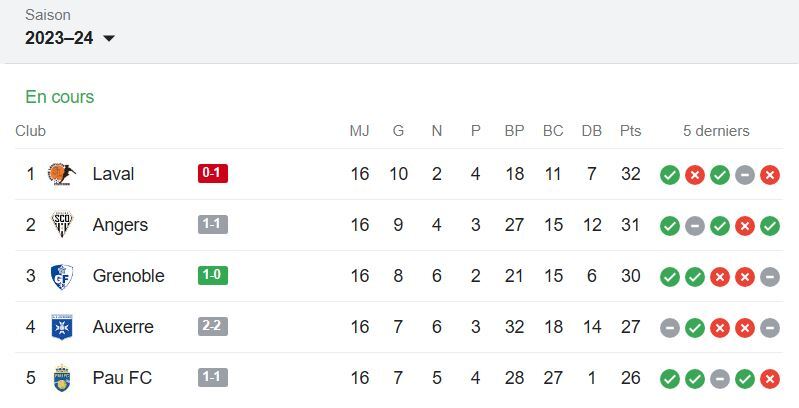Click the Pau FC club crest
This screenshot has height=408, width=799.
[62, 378]
